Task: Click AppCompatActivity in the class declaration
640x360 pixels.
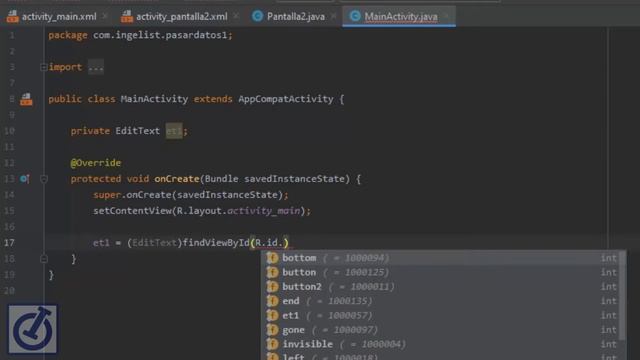Action: coord(286,99)
